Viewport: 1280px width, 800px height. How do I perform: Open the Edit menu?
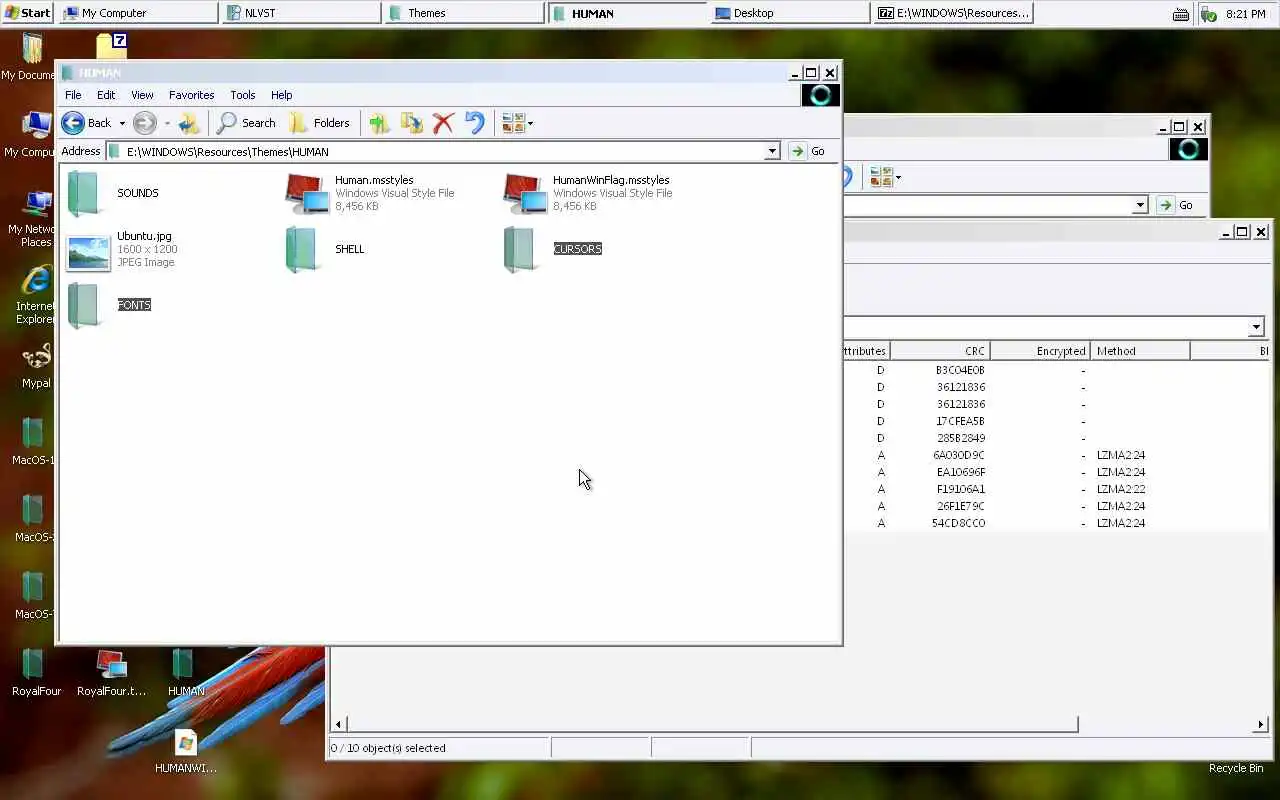coord(106,95)
